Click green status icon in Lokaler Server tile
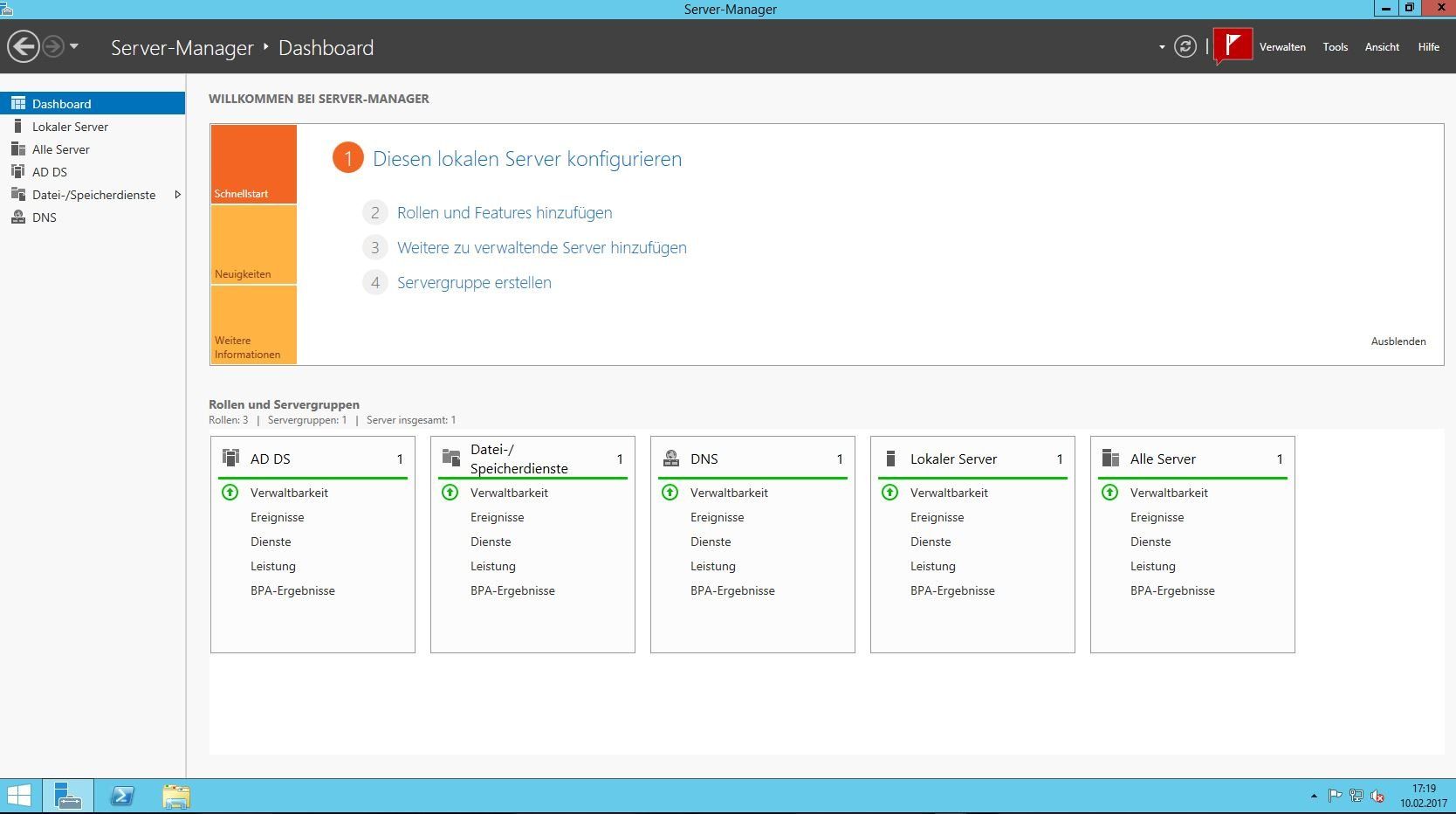This screenshot has height=814, width=1456. [889, 493]
